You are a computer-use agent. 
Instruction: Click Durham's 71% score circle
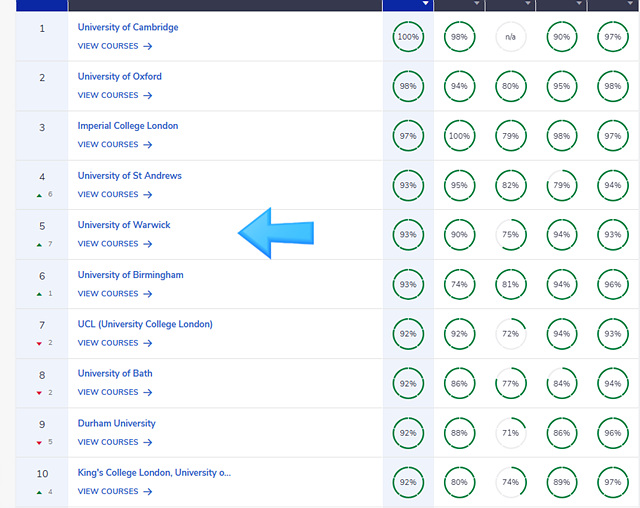click(x=511, y=433)
